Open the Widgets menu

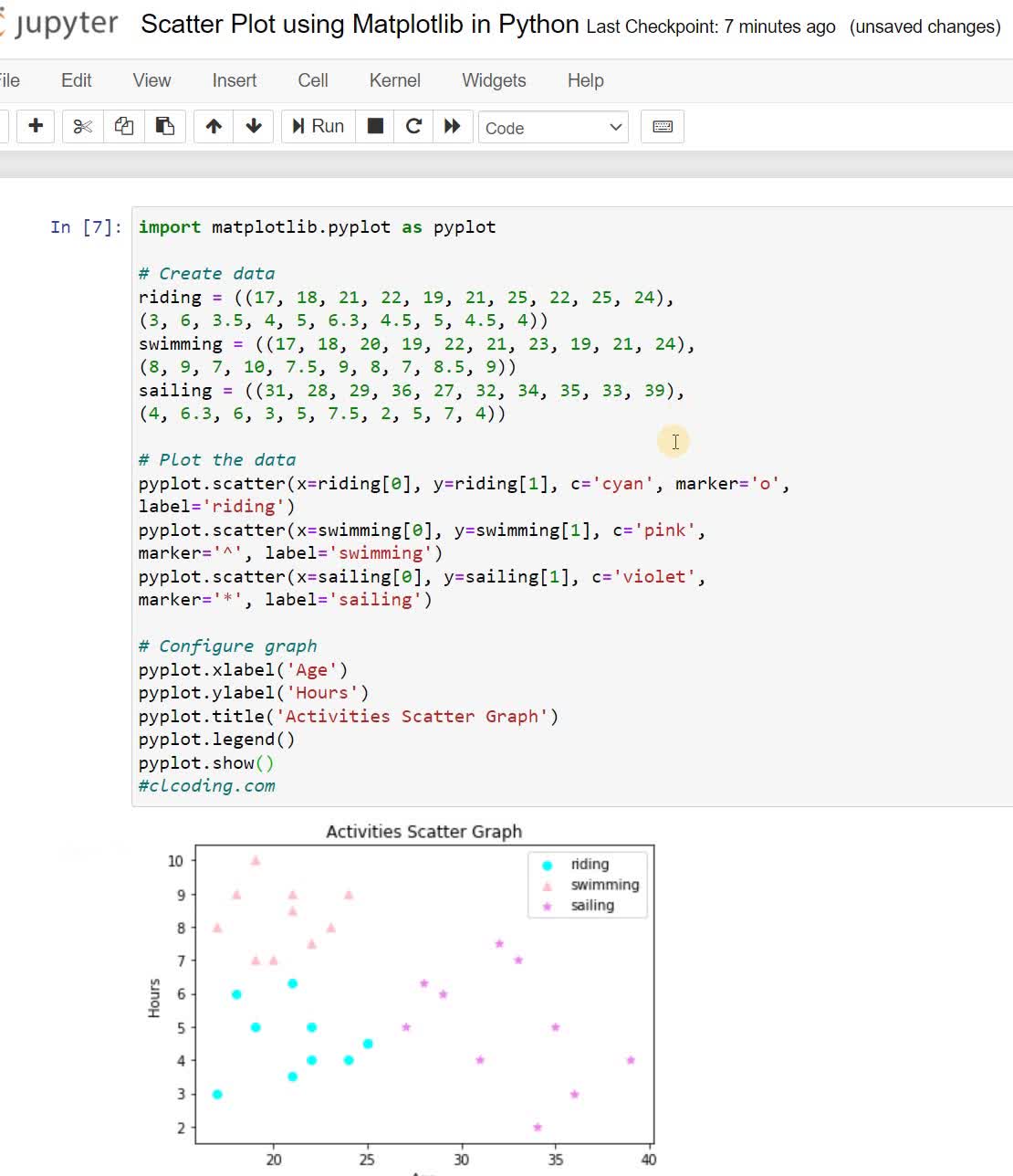[494, 80]
